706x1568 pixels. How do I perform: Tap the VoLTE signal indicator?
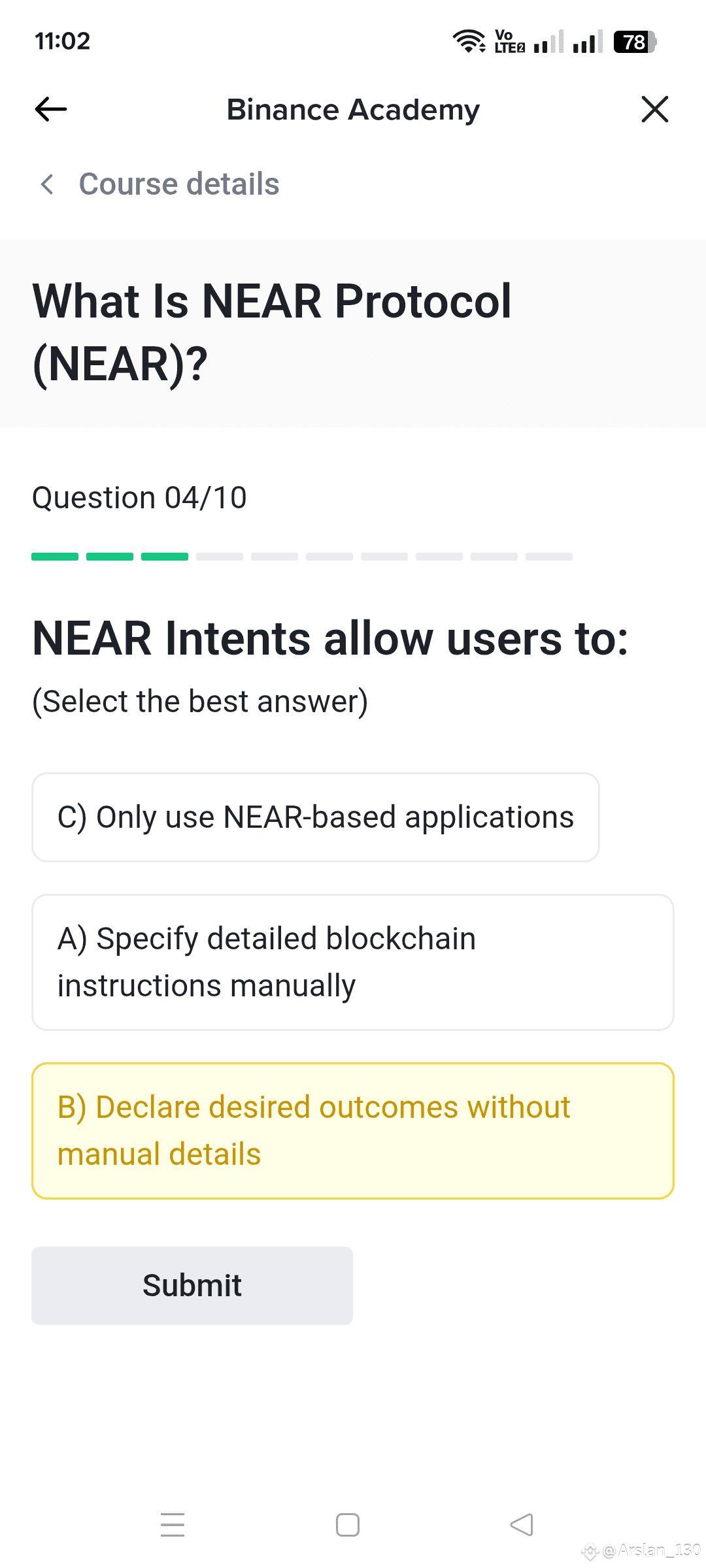pyautogui.click(x=509, y=41)
